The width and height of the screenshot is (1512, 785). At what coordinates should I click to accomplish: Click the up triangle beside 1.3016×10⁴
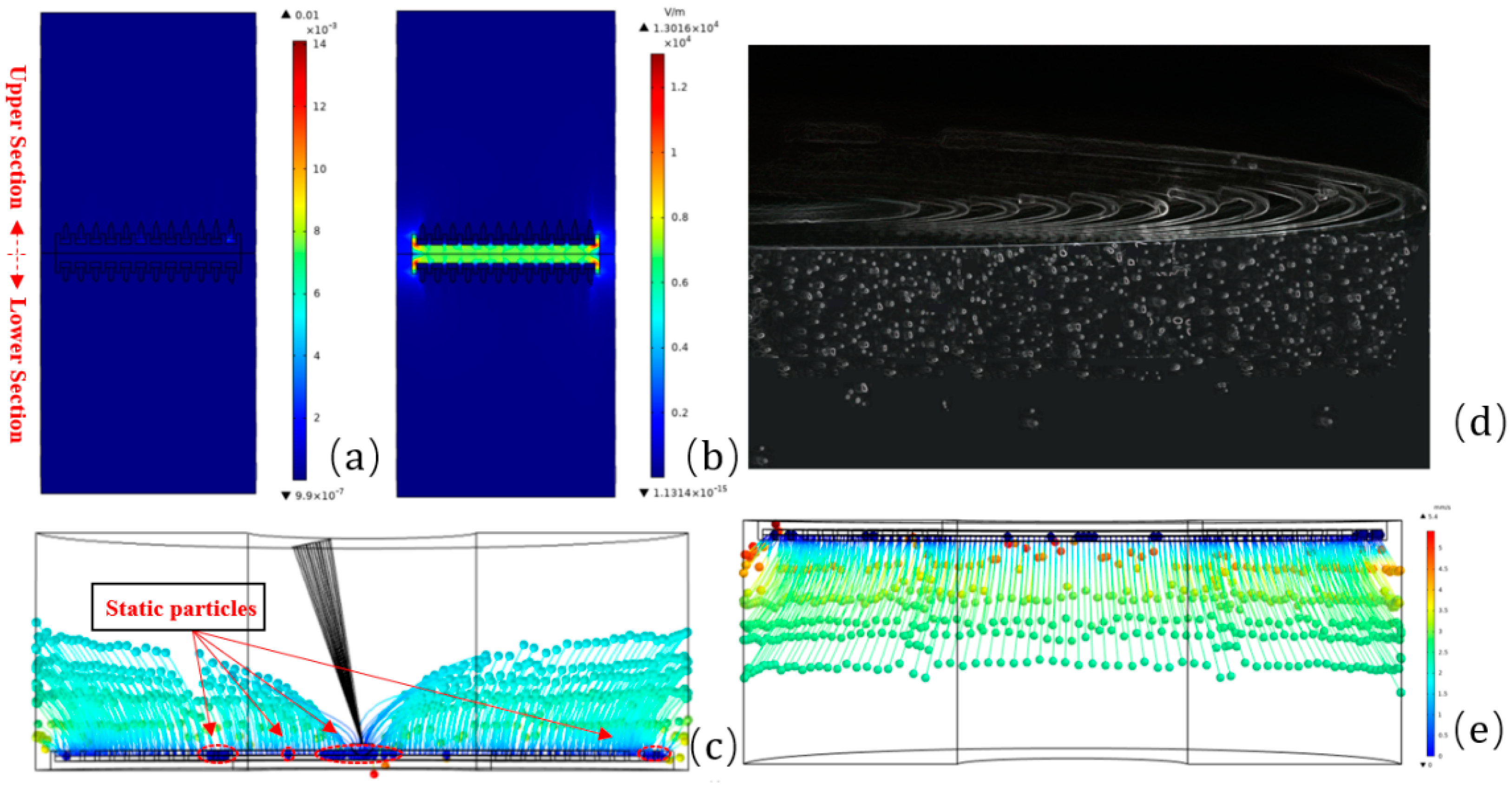point(644,27)
